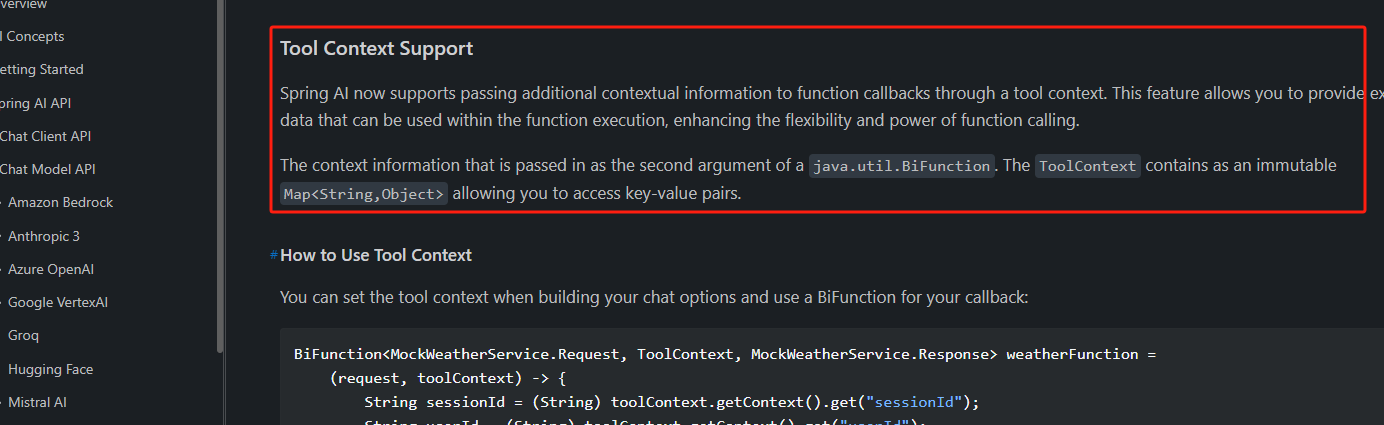This screenshot has height=425, width=1384.
Task: Select Spring AI API in the sidebar
Action: (x=36, y=103)
